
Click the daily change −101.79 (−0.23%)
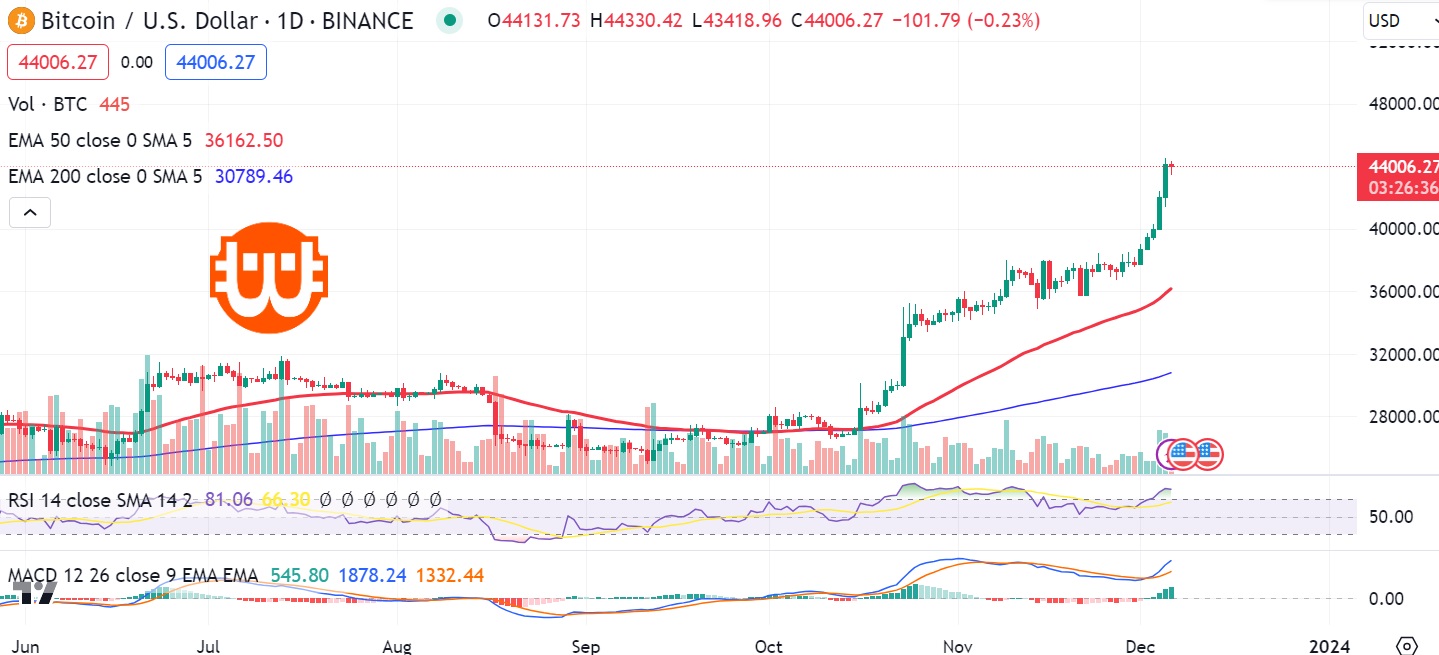(x=966, y=20)
